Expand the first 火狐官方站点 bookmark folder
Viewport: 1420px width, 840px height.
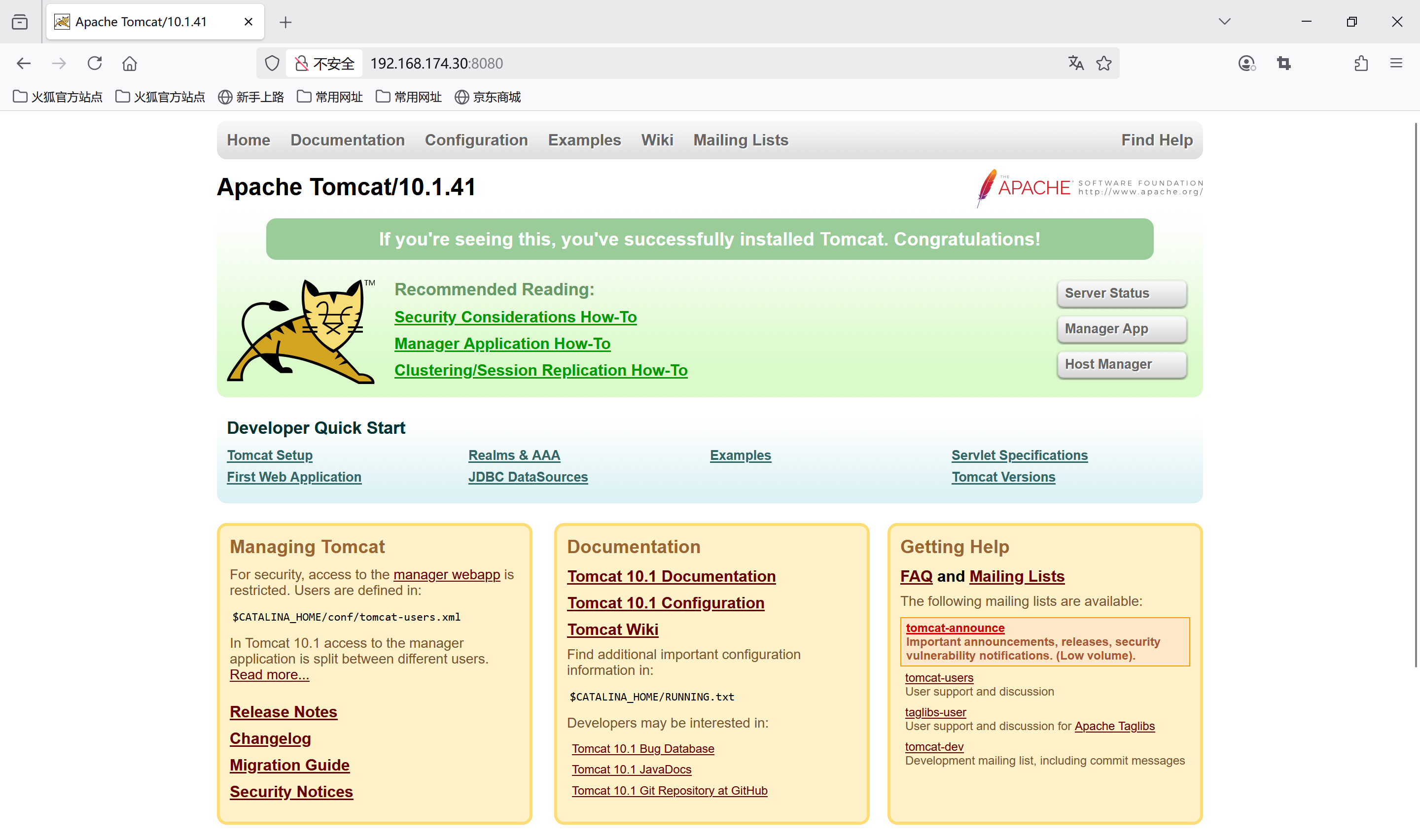pos(58,97)
